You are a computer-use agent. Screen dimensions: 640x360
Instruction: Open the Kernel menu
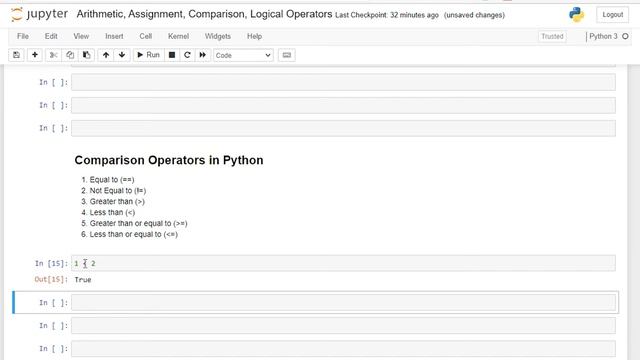point(178,36)
